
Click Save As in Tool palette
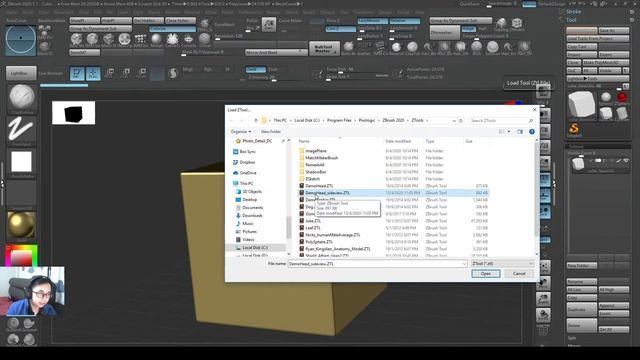pyautogui.click(x=613, y=31)
